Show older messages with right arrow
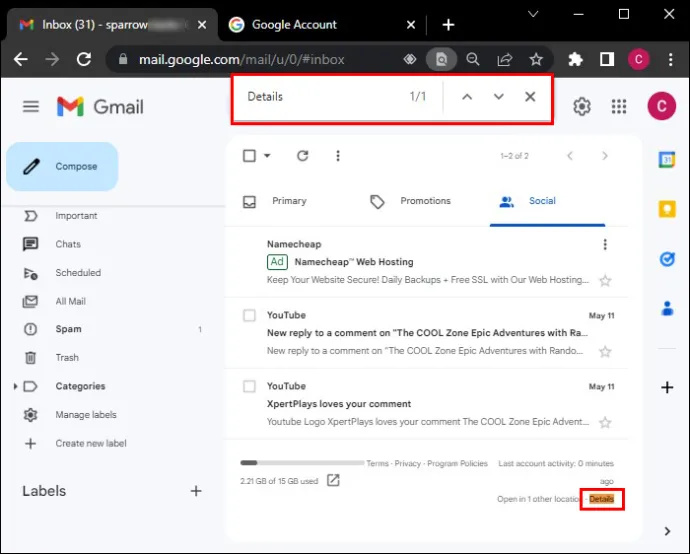This screenshot has width=690, height=554. (605, 156)
